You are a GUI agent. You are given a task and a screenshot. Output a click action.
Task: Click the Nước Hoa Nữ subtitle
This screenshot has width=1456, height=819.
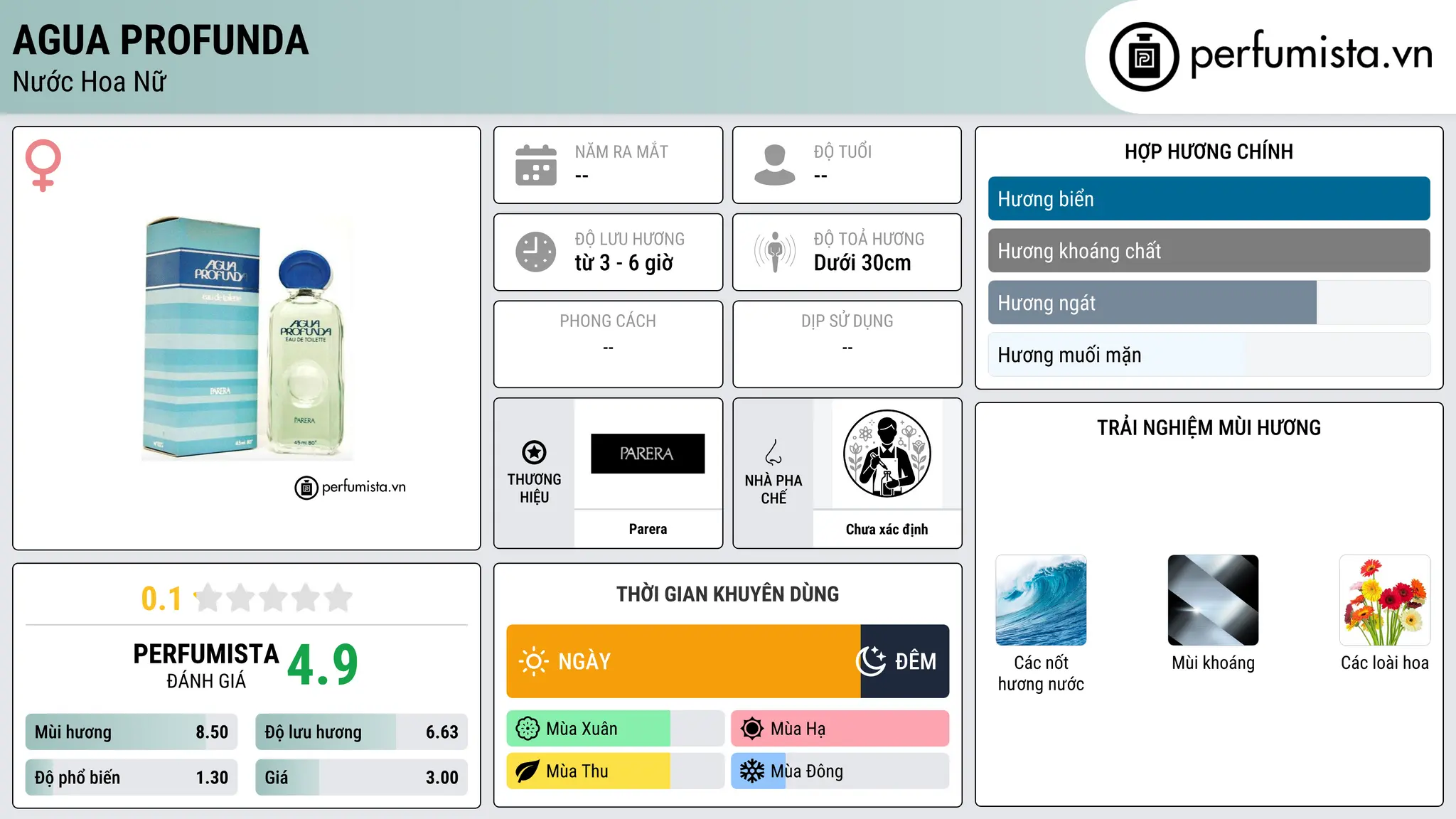[x=90, y=82]
